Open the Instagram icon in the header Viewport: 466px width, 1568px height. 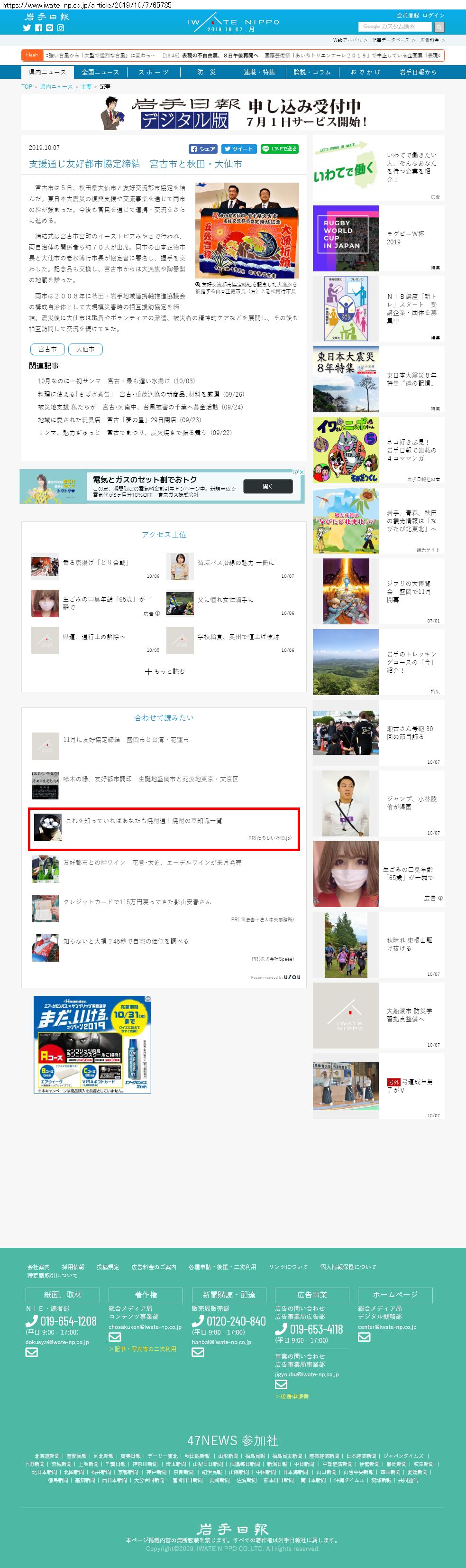coord(60,28)
